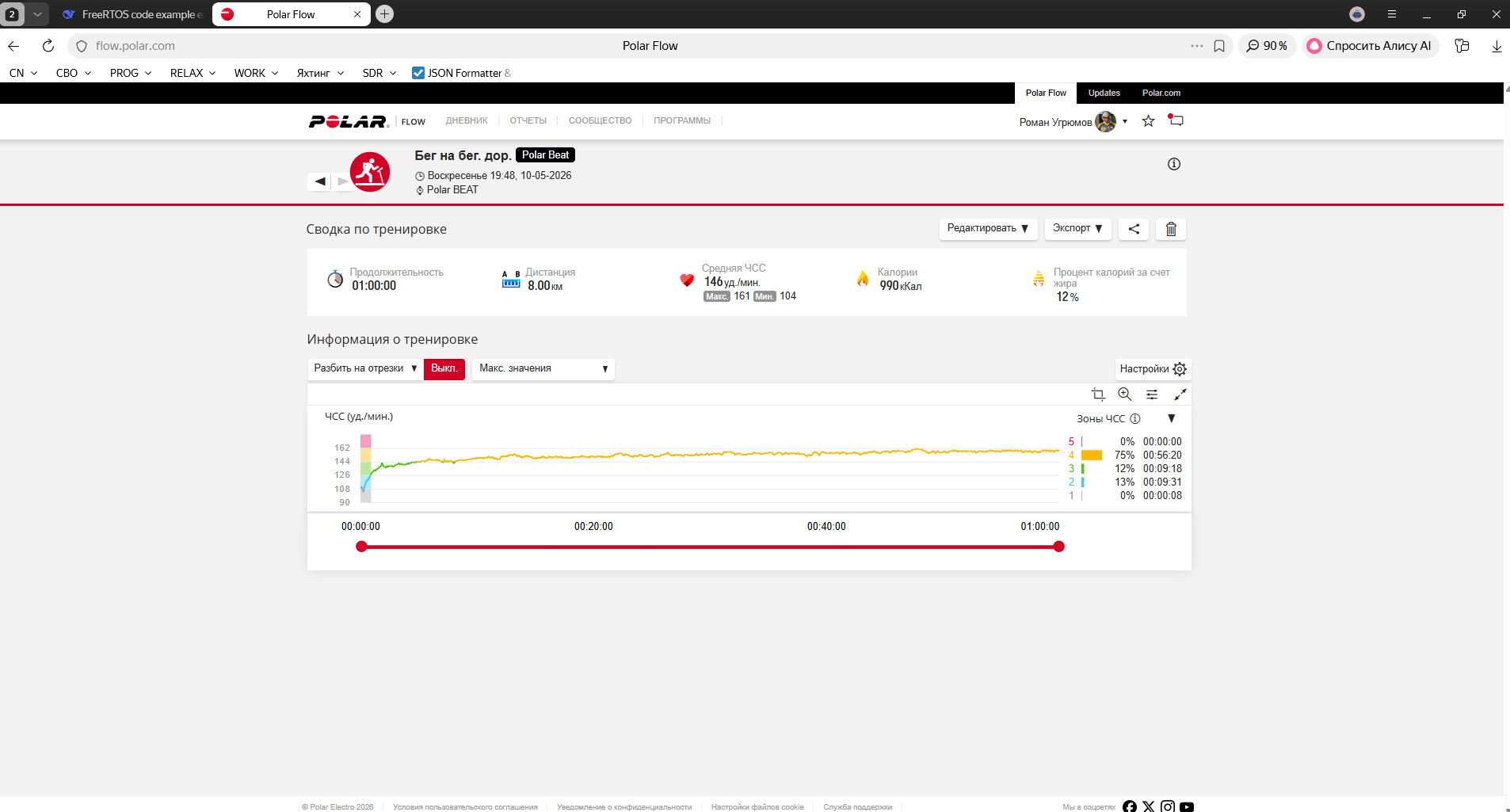Open the info icon next to Зоны ЧСС

pyautogui.click(x=1135, y=418)
